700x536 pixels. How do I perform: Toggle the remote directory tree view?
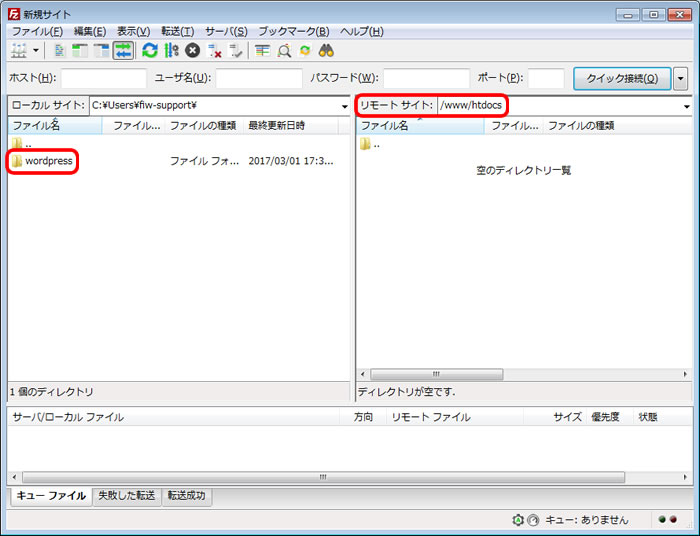click(x=101, y=50)
